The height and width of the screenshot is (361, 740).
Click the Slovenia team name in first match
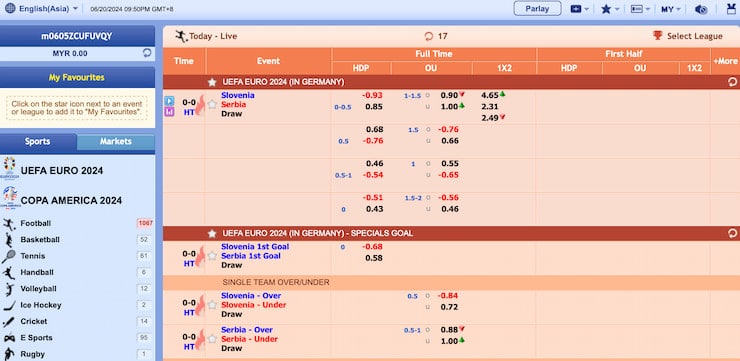pos(238,95)
